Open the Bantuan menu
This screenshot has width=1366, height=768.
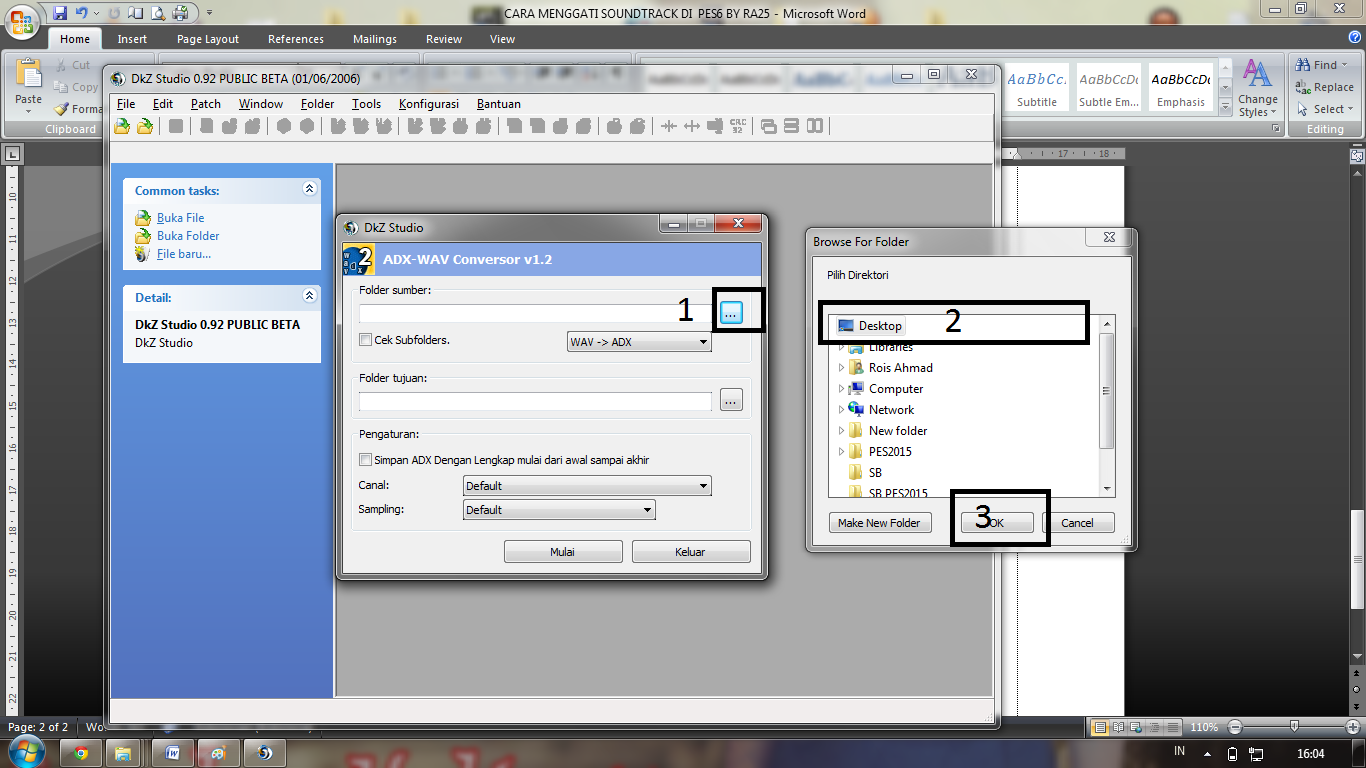[498, 104]
